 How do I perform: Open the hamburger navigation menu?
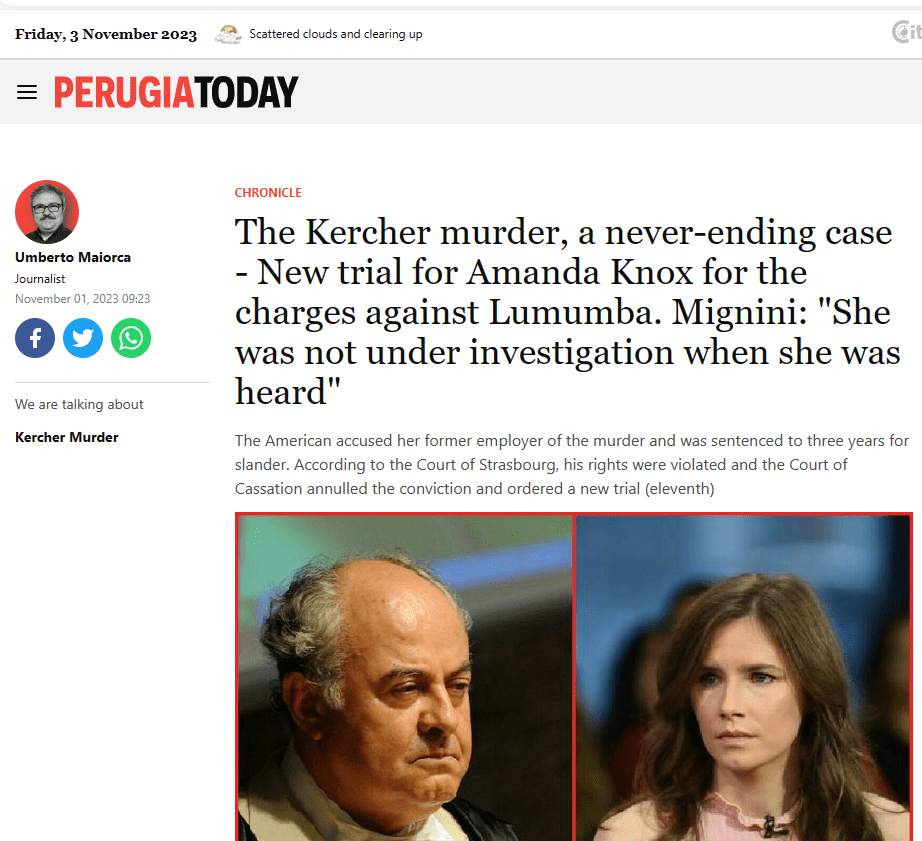coord(27,92)
